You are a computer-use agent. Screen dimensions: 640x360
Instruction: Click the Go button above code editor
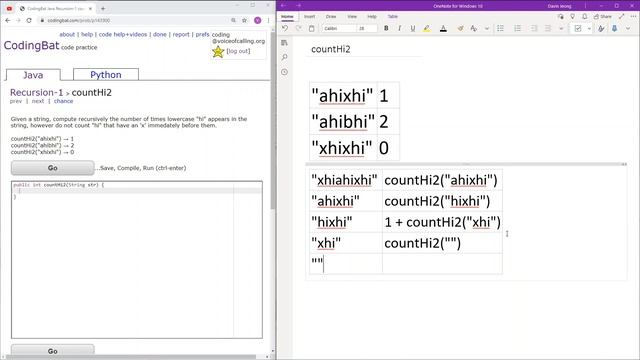[53, 168]
